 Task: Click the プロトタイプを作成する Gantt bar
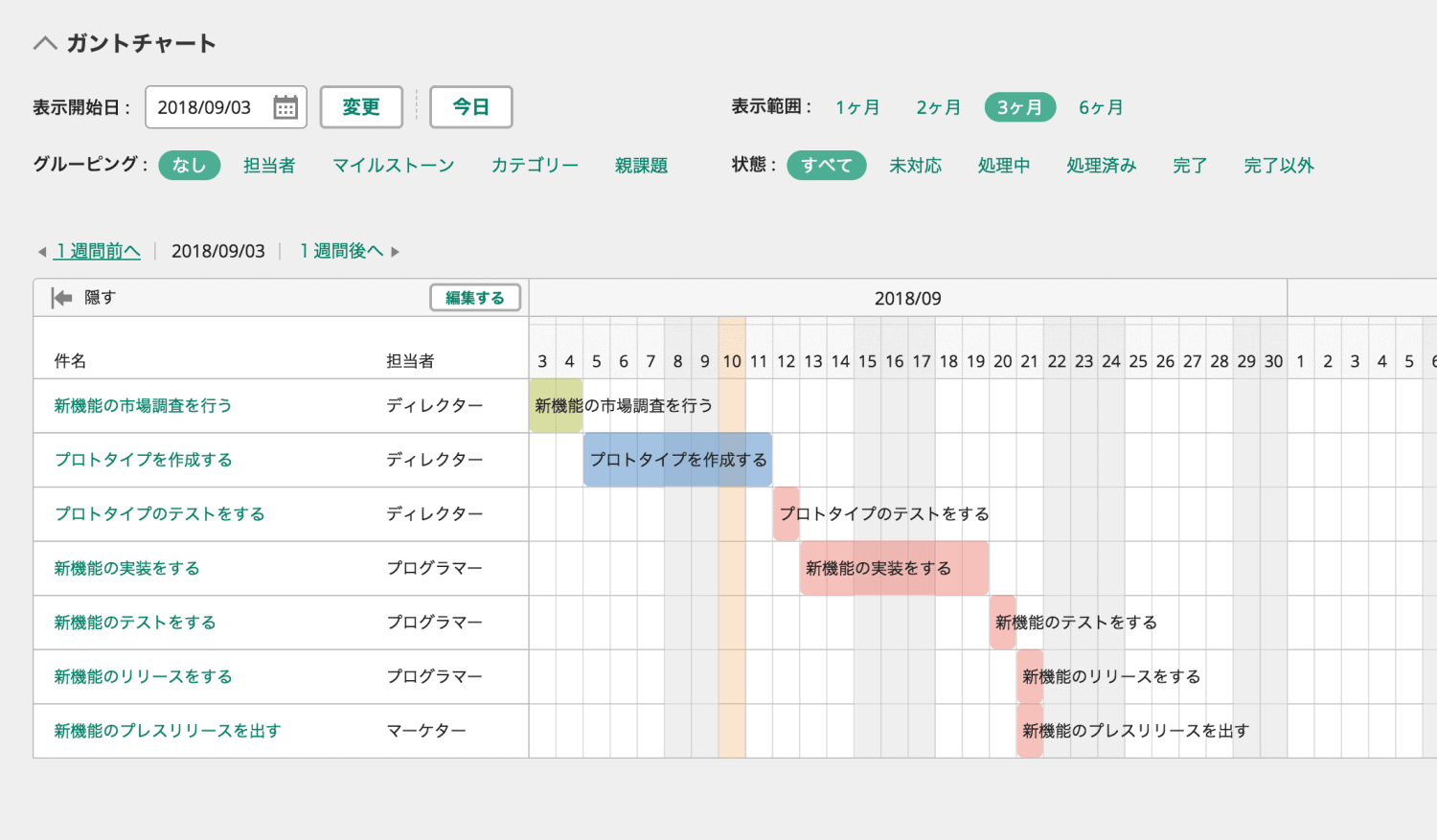[677, 459]
